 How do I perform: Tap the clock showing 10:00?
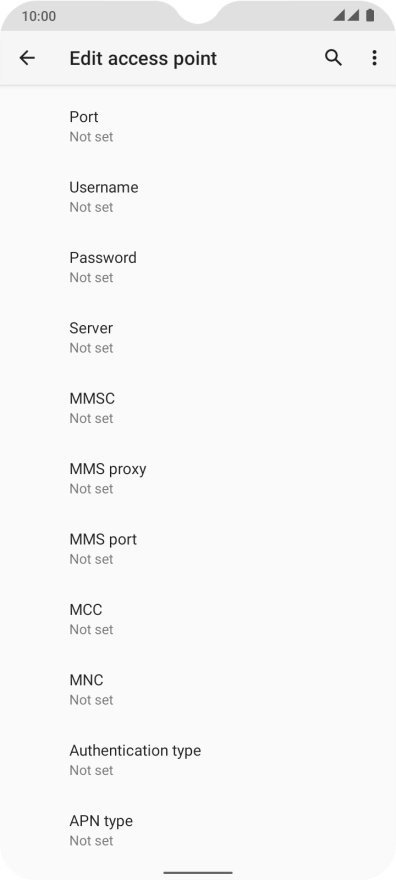[x=39, y=16]
